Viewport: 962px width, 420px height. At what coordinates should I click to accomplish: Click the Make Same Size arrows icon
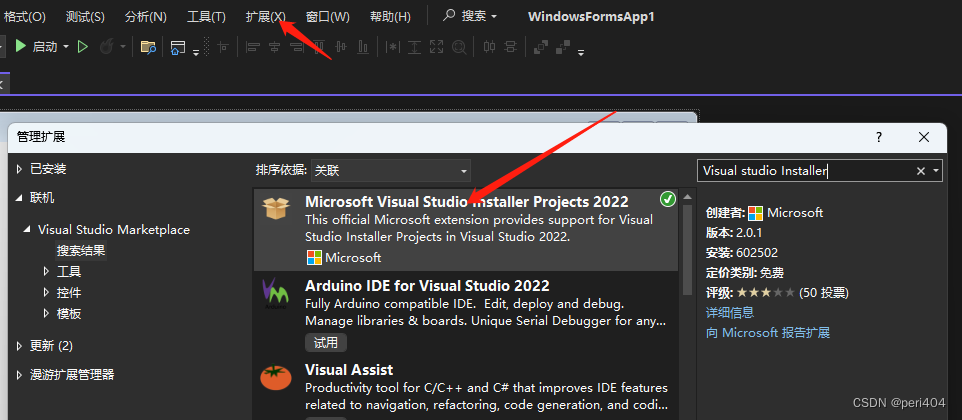coord(436,47)
